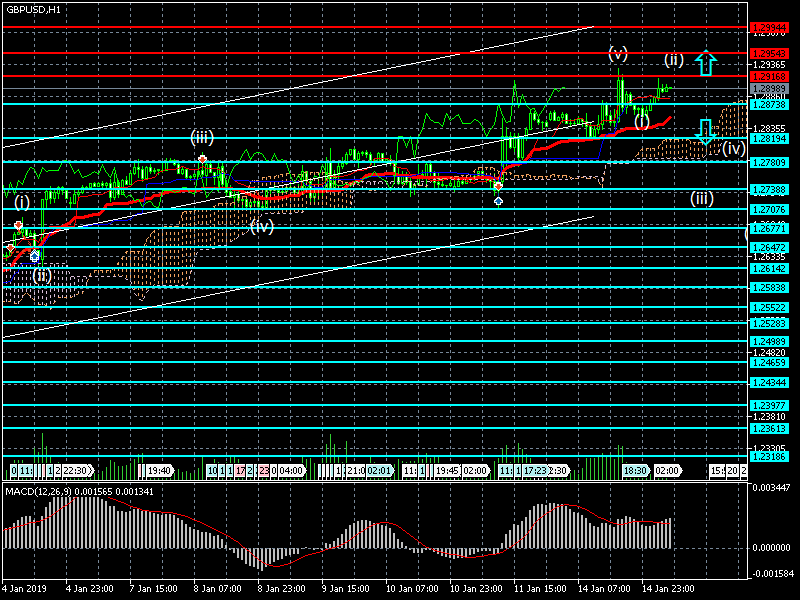Viewport: 800px width, 600px height.
Task: Click the 10 Jan 07:00 time axis label
Action: (x=412, y=588)
